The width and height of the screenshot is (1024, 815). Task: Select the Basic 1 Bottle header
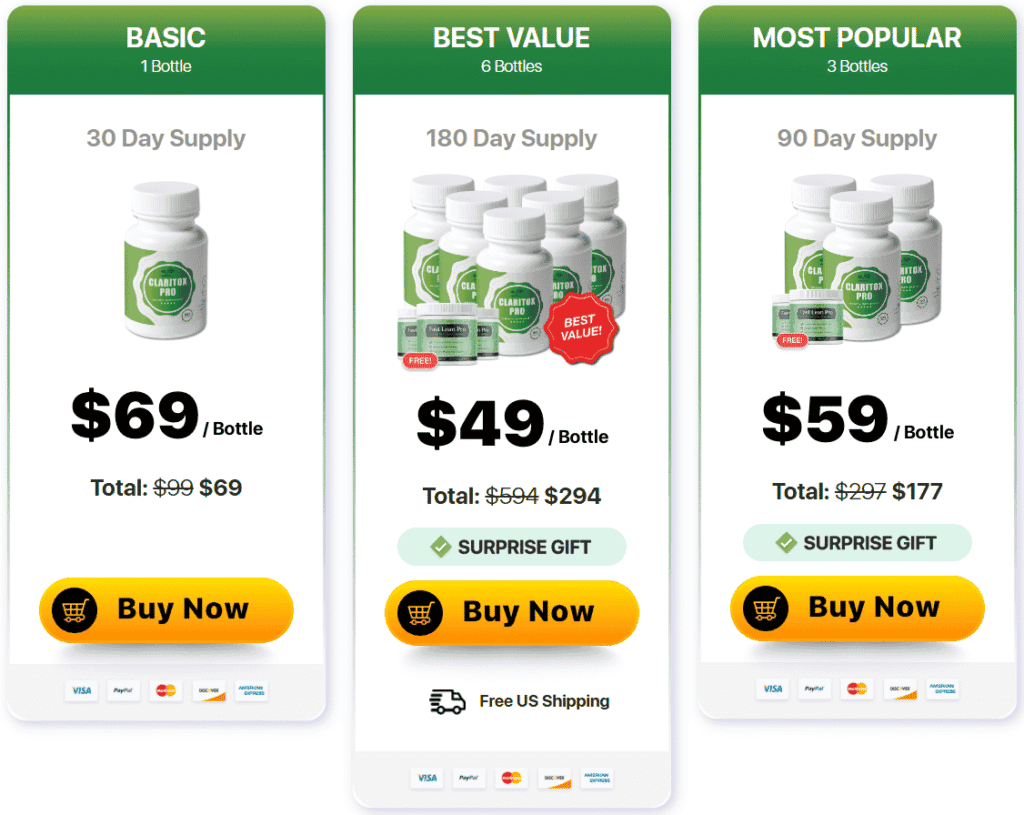click(x=166, y=49)
